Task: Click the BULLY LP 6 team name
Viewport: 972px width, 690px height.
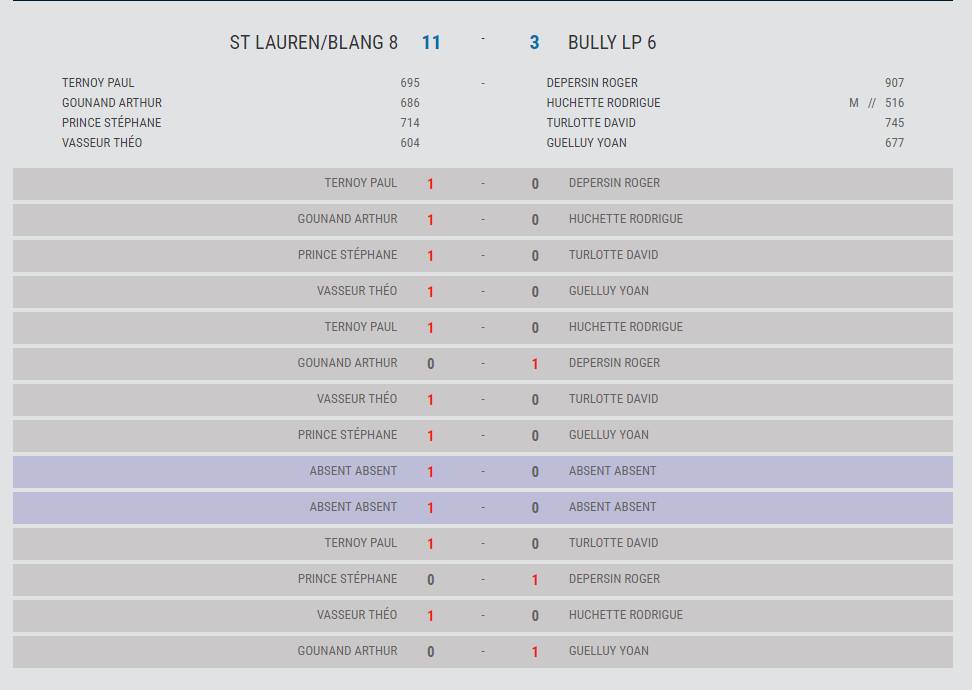Action: pyautogui.click(x=612, y=42)
